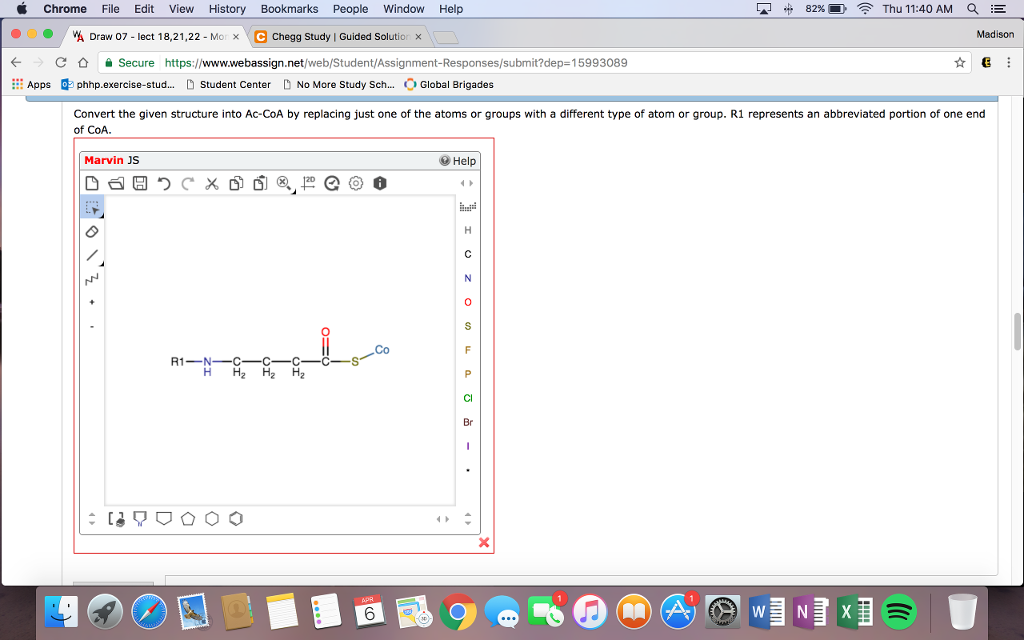Open the Clean 2D tool
The height and width of the screenshot is (640, 1024).
(x=308, y=183)
